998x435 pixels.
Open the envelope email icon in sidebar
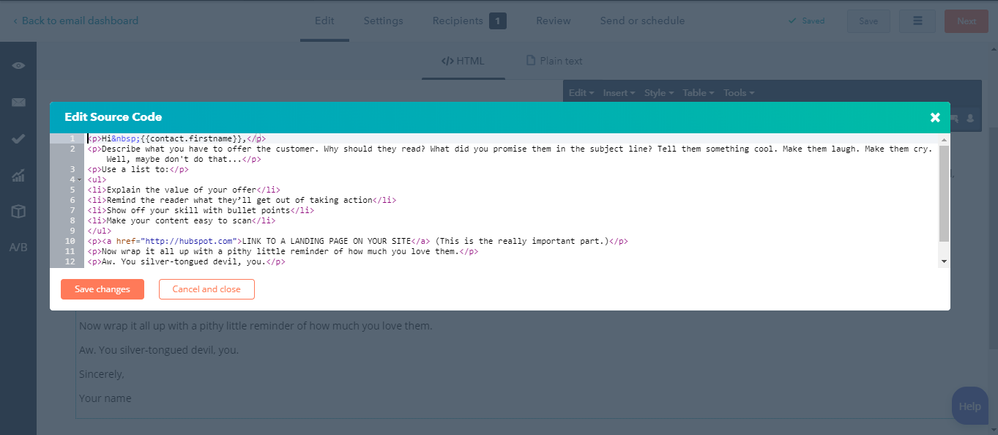[x=18, y=102]
